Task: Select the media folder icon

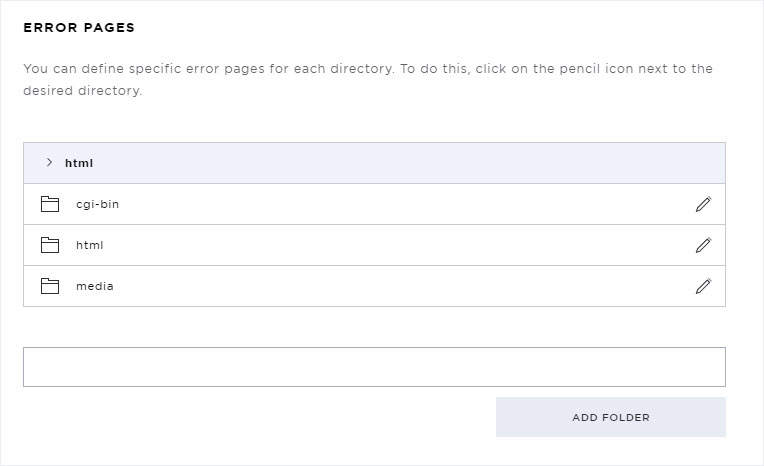Action: point(50,286)
